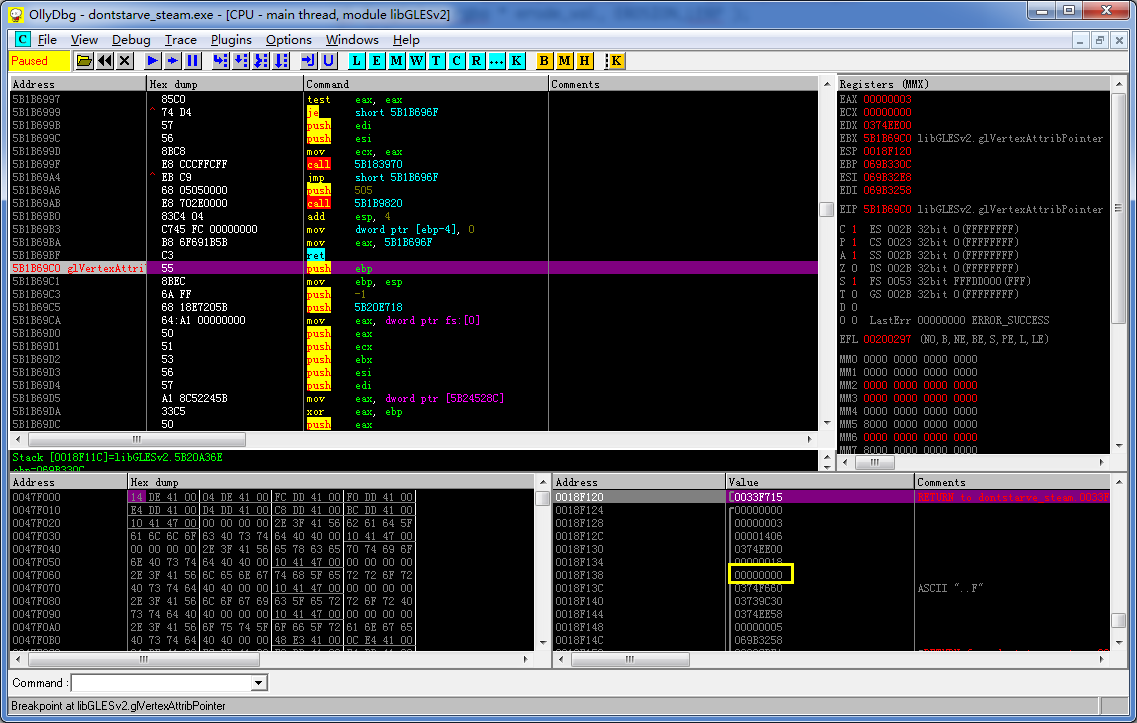The width and height of the screenshot is (1137, 723).
Task: Run the program with the play icon
Action: (152, 61)
